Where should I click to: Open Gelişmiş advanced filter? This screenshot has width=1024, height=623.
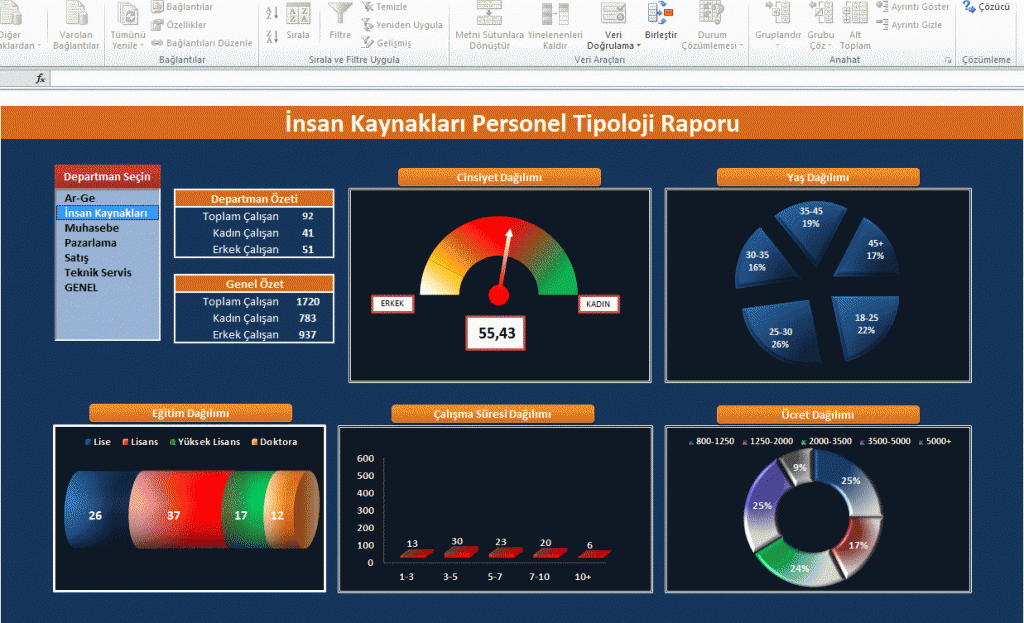pos(387,43)
